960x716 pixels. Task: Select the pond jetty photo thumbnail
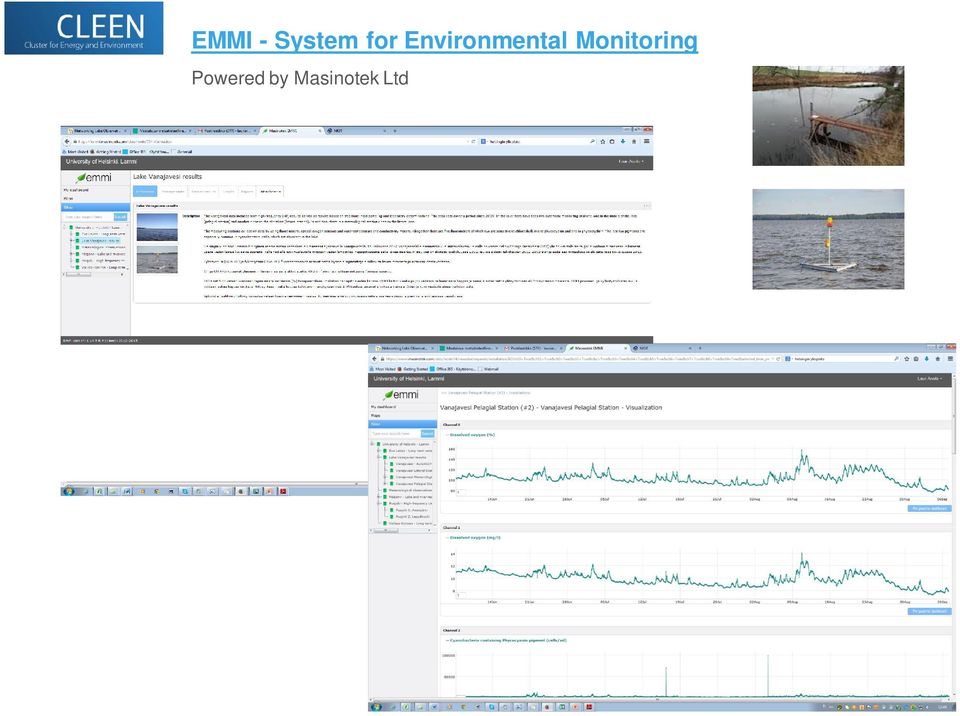pyautogui.click(x=828, y=116)
